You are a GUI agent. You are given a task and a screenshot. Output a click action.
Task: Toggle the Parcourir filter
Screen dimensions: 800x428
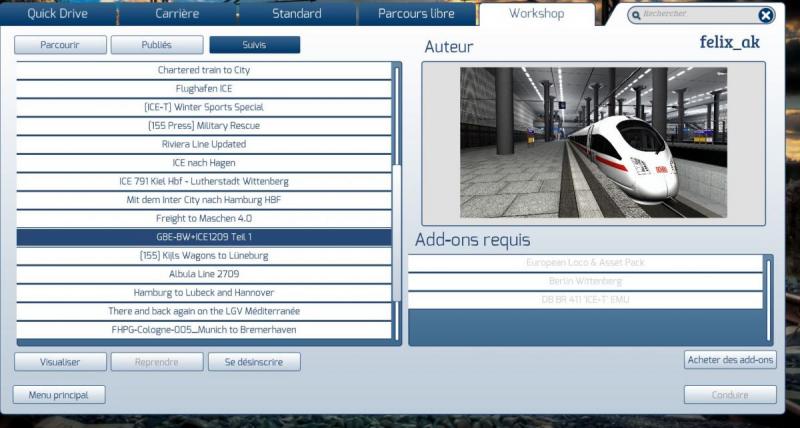click(x=60, y=45)
